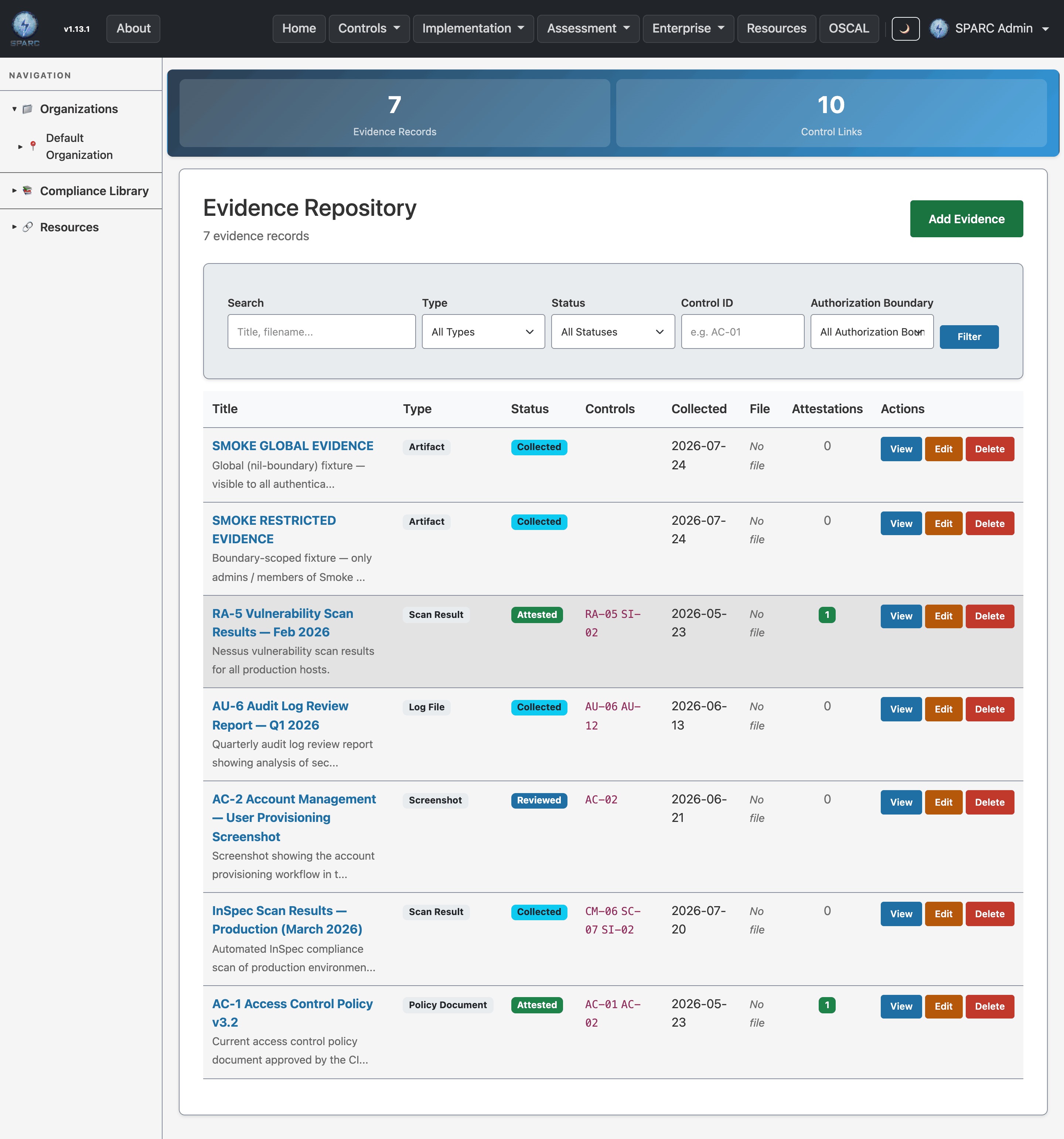Expand the sidebar Resources node
Screen dimensions: 1064x1139
(14, 227)
